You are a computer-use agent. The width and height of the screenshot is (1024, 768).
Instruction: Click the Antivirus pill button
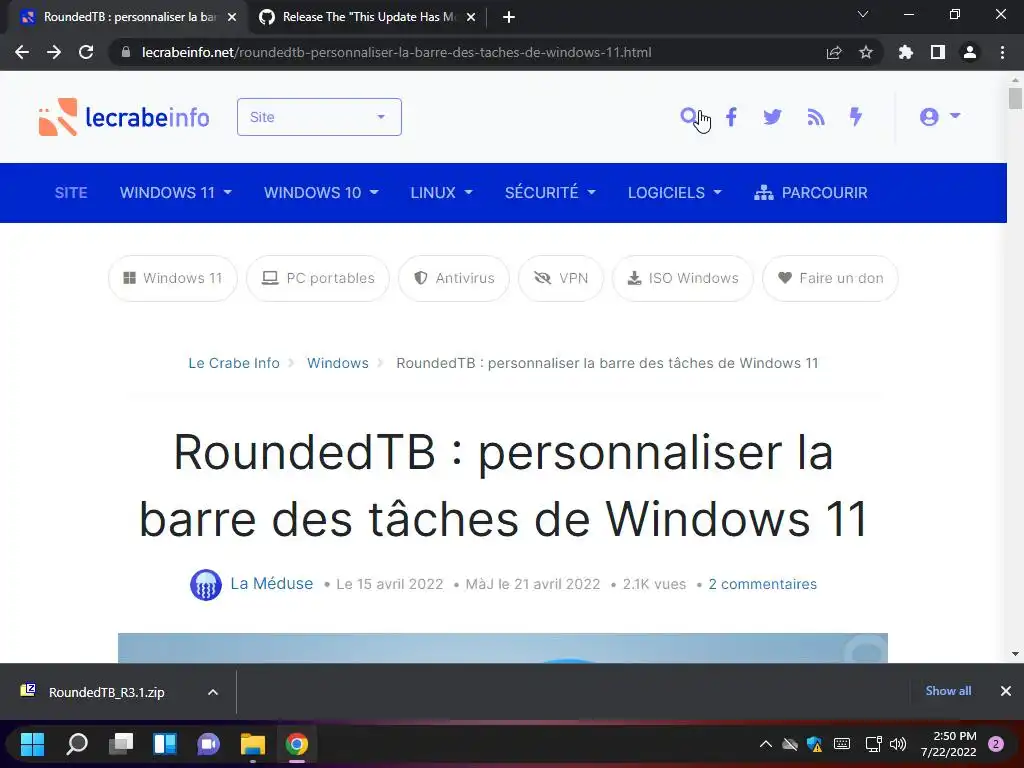pos(454,278)
